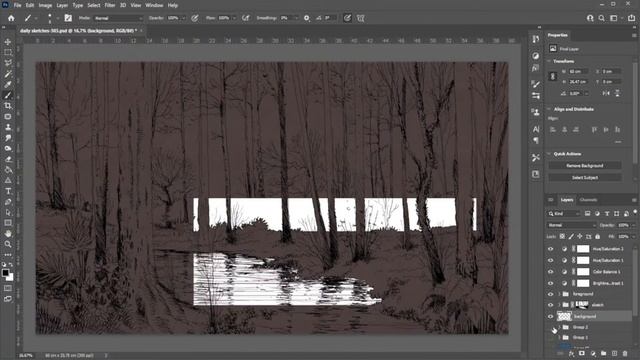640x360 pixels.
Task: Expand Group 2 folder
Action: tap(559, 327)
